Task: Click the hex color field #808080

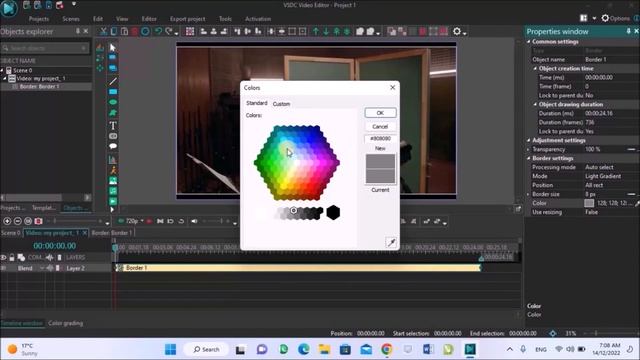Action: coord(380,138)
